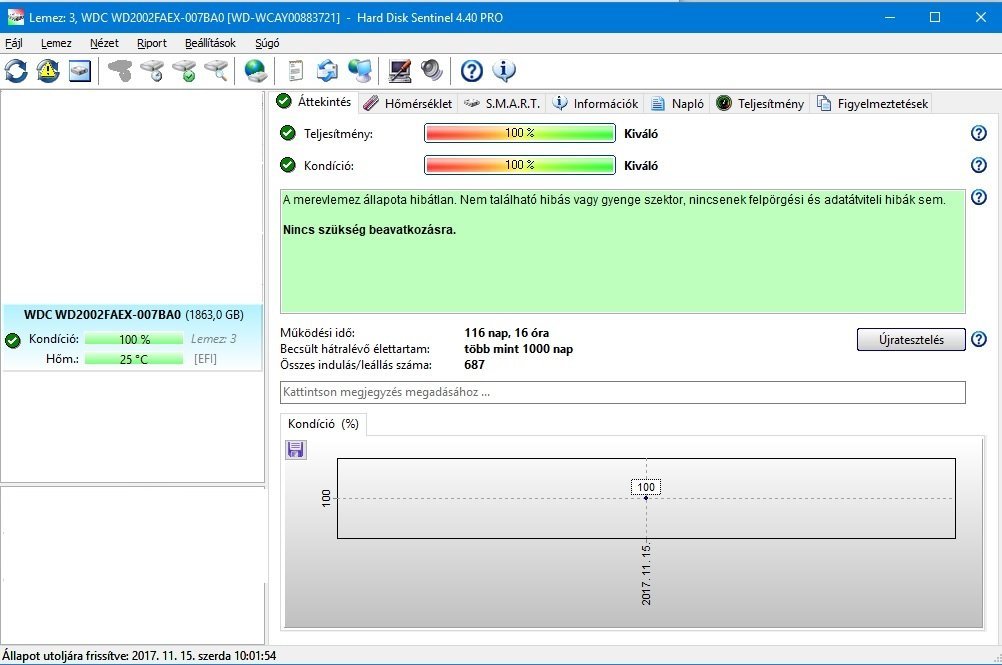Viewport: 1002px width, 665px height.
Task: Open the Beállítások menu
Action: click(210, 43)
